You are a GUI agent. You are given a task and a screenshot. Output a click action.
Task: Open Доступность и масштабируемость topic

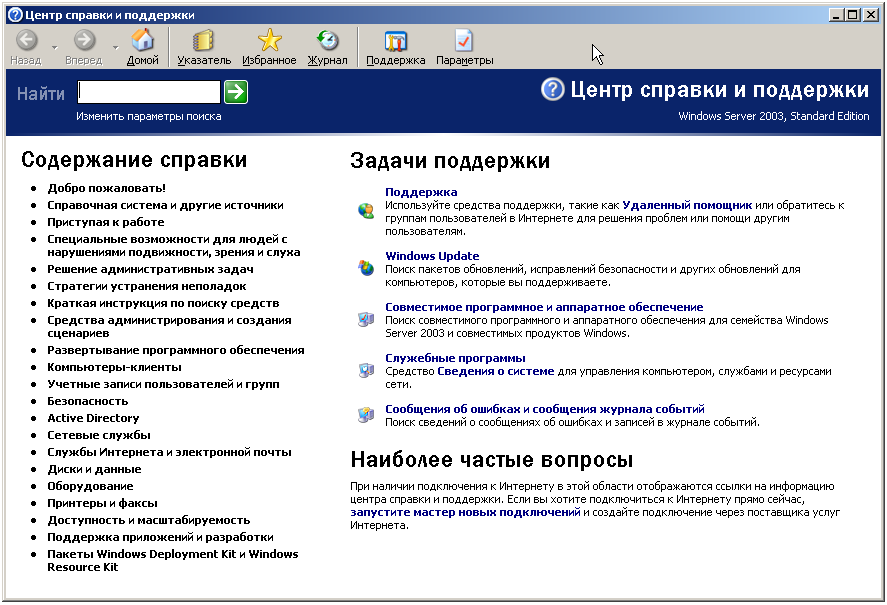[x=148, y=520]
